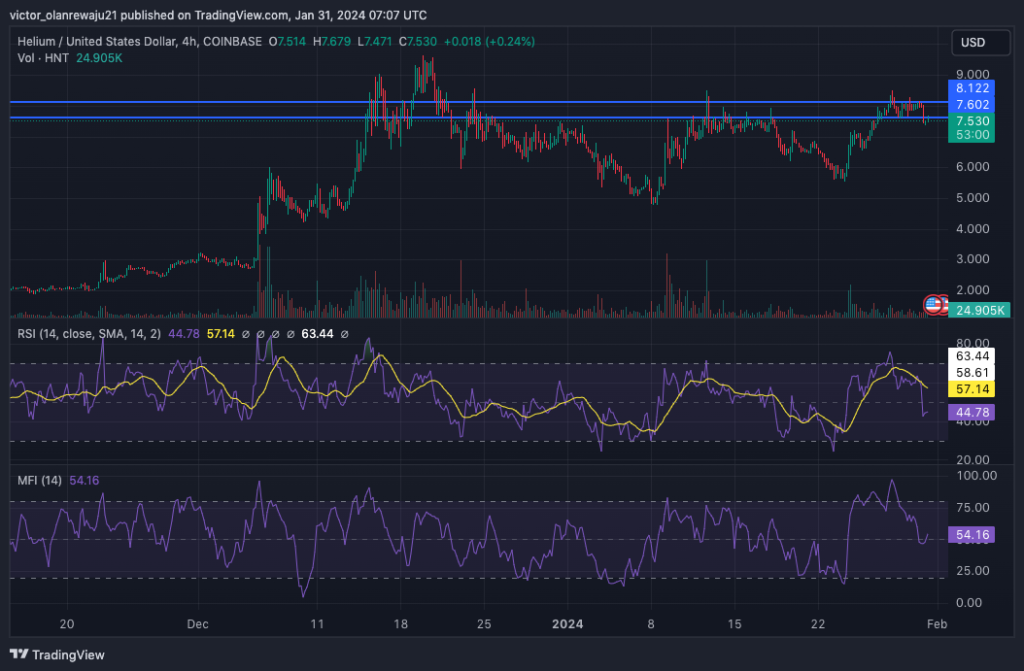The height and width of the screenshot is (671, 1024).
Task: Click the 25 label on the date axis
Action: click(484, 624)
